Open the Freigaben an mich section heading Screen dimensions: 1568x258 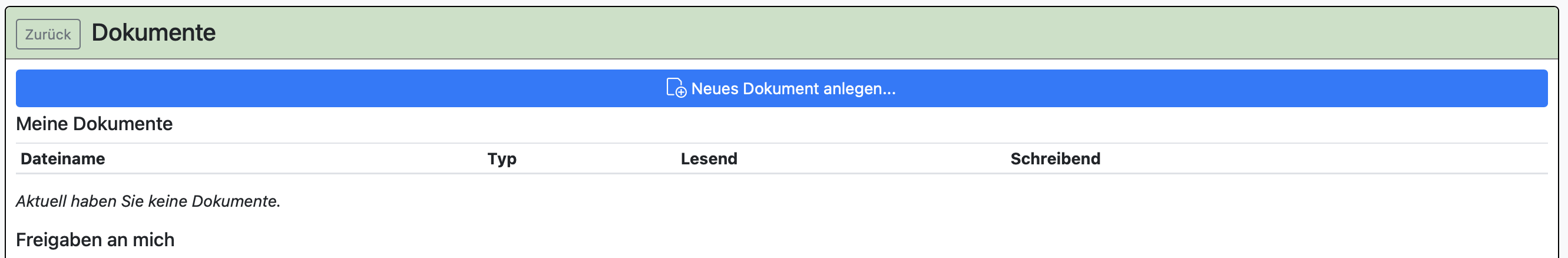[95, 240]
